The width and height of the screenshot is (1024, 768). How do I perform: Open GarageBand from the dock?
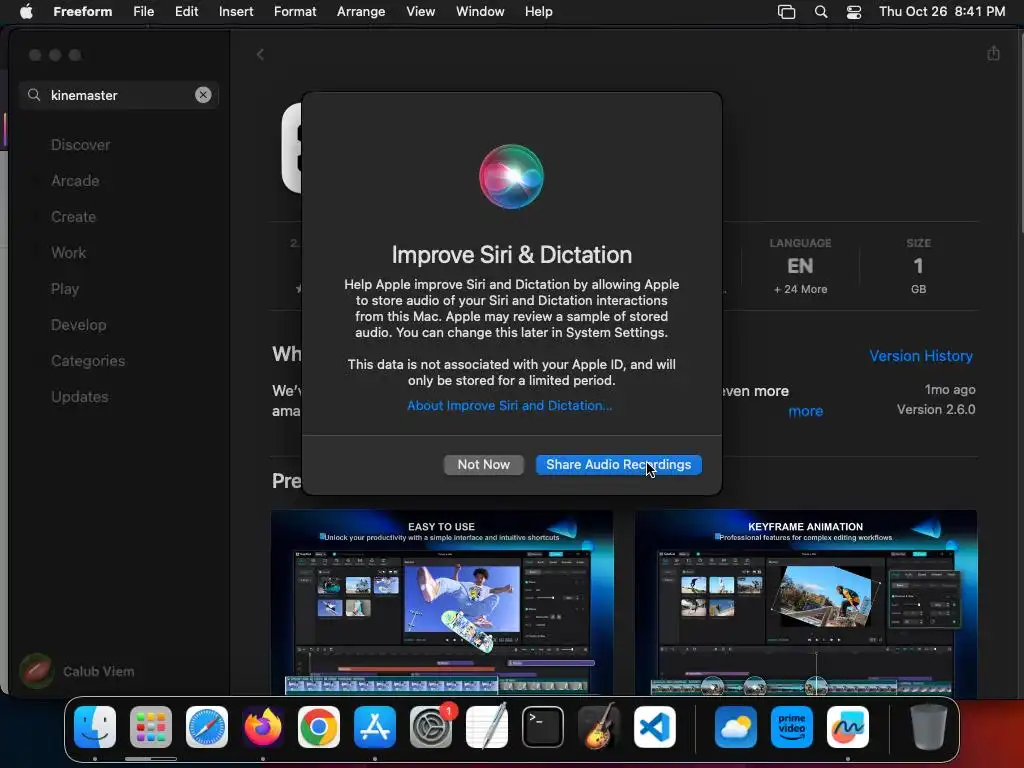click(x=598, y=727)
